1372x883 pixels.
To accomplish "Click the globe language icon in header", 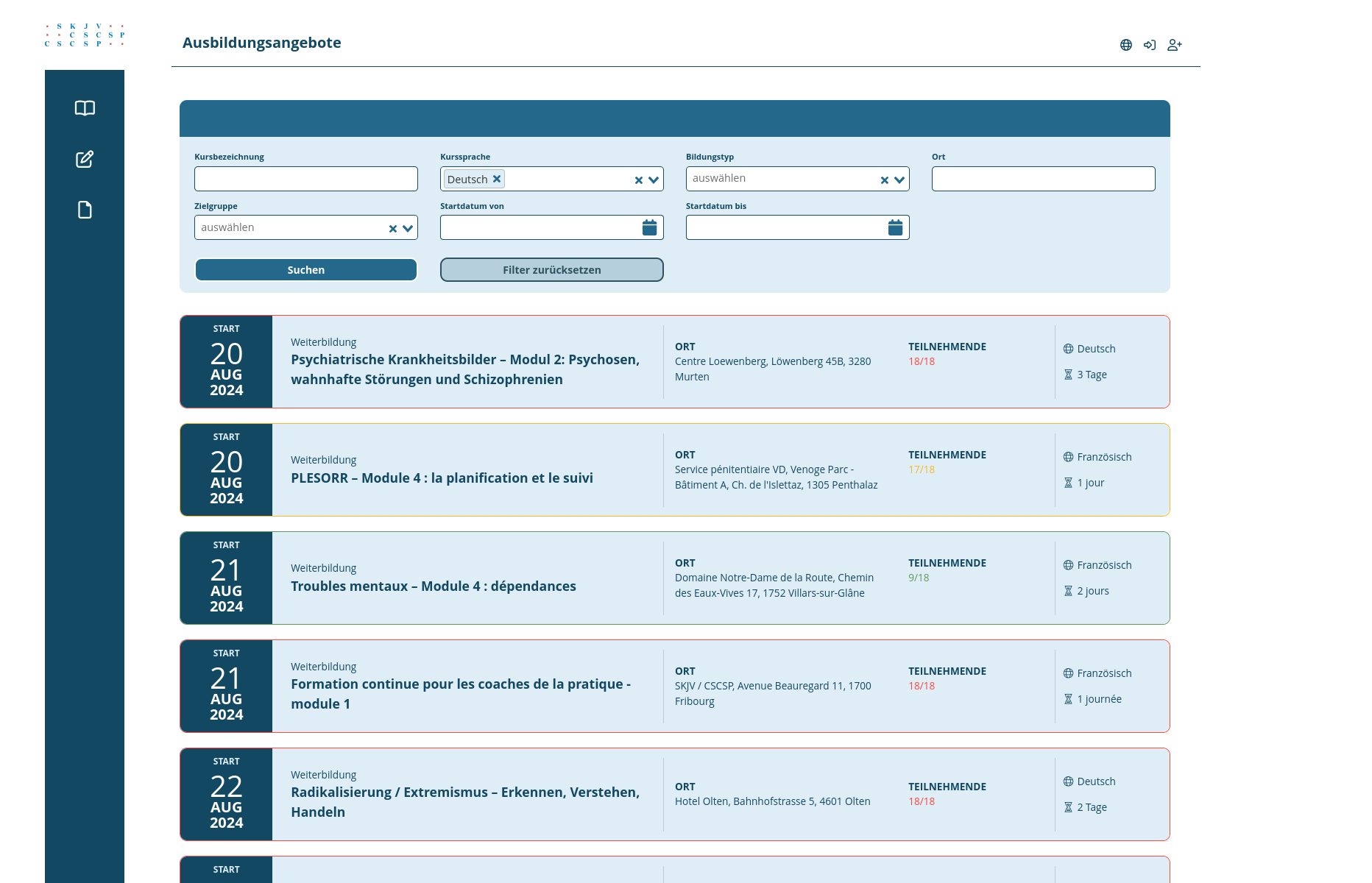I will pos(1125,45).
